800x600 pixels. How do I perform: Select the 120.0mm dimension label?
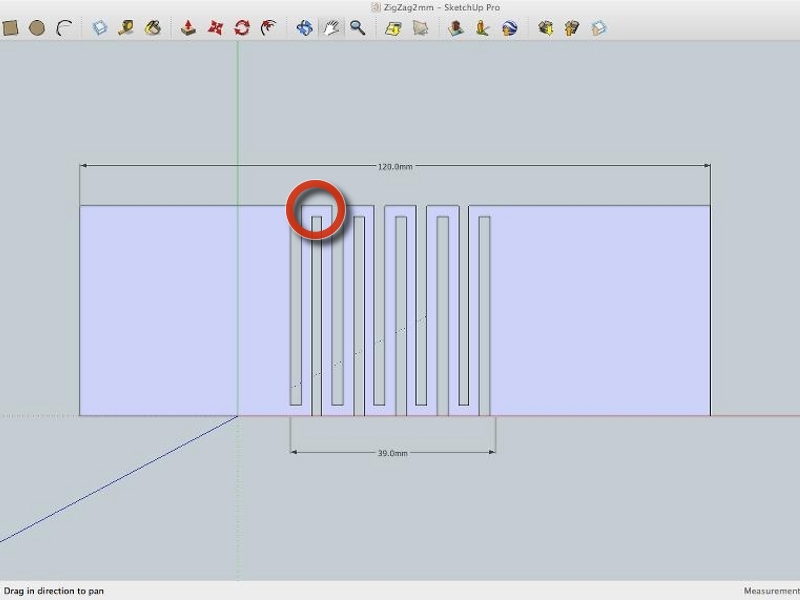click(395, 166)
